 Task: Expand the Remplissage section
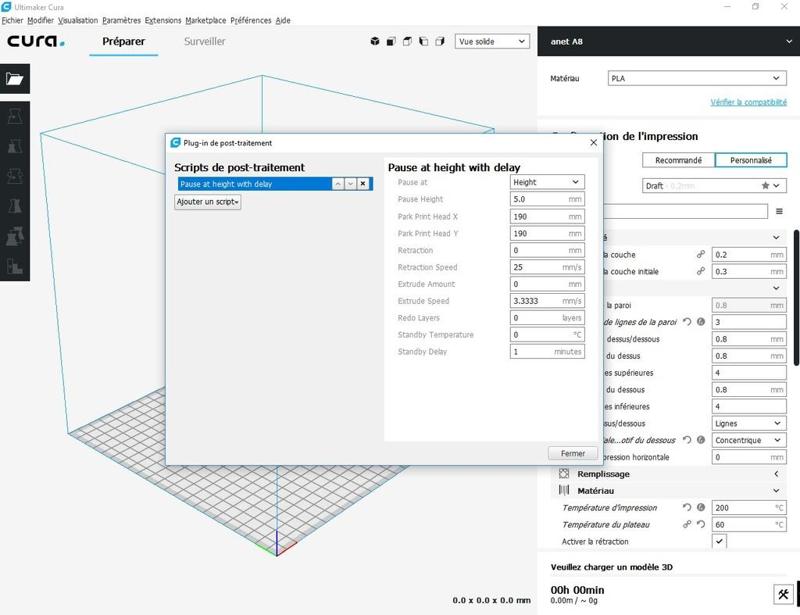click(x=670, y=474)
